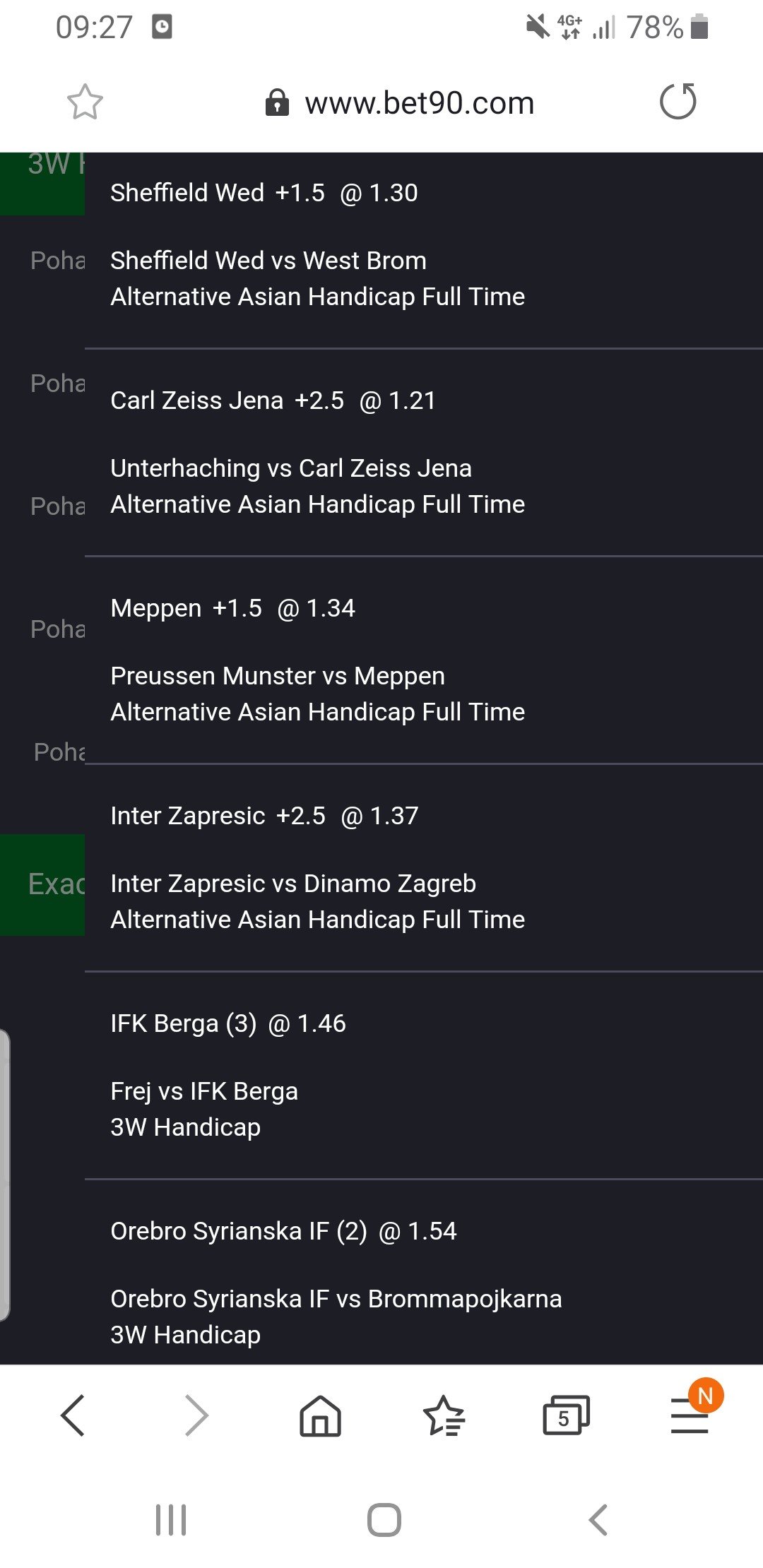Tap the browser back arrow
The height and width of the screenshot is (1568, 763).
click(73, 1415)
